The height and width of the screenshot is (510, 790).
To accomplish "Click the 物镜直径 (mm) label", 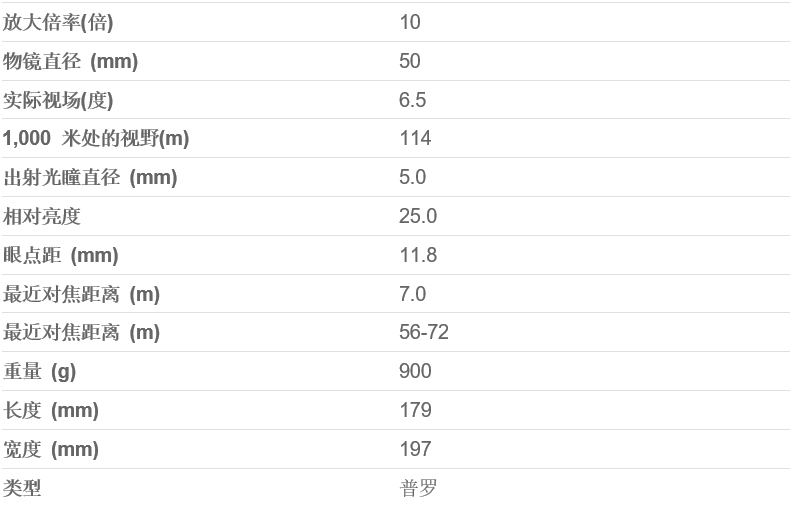I will (70, 61).
